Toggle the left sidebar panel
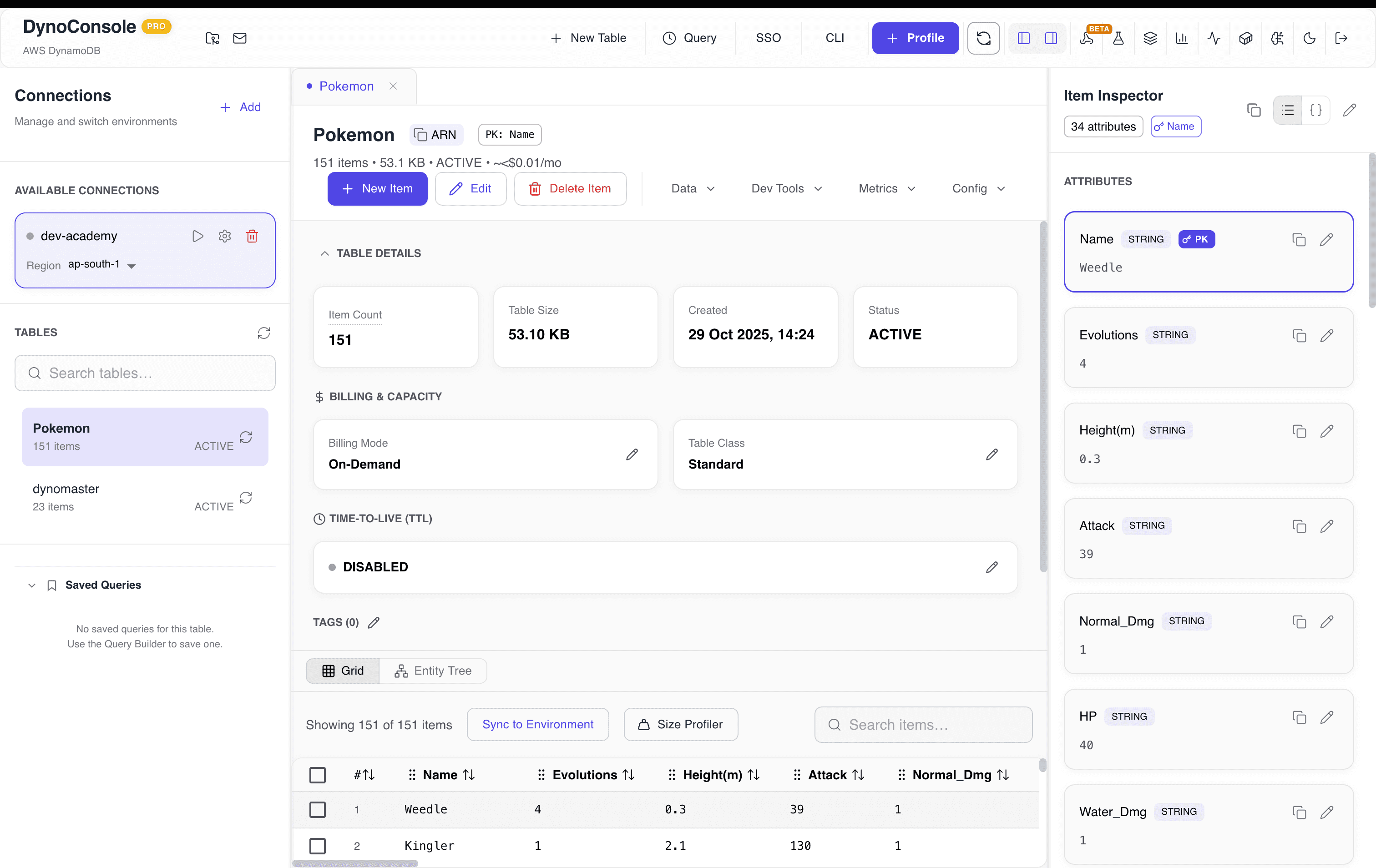Viewport: 1376px width, 868px height. click(1023, 38)
